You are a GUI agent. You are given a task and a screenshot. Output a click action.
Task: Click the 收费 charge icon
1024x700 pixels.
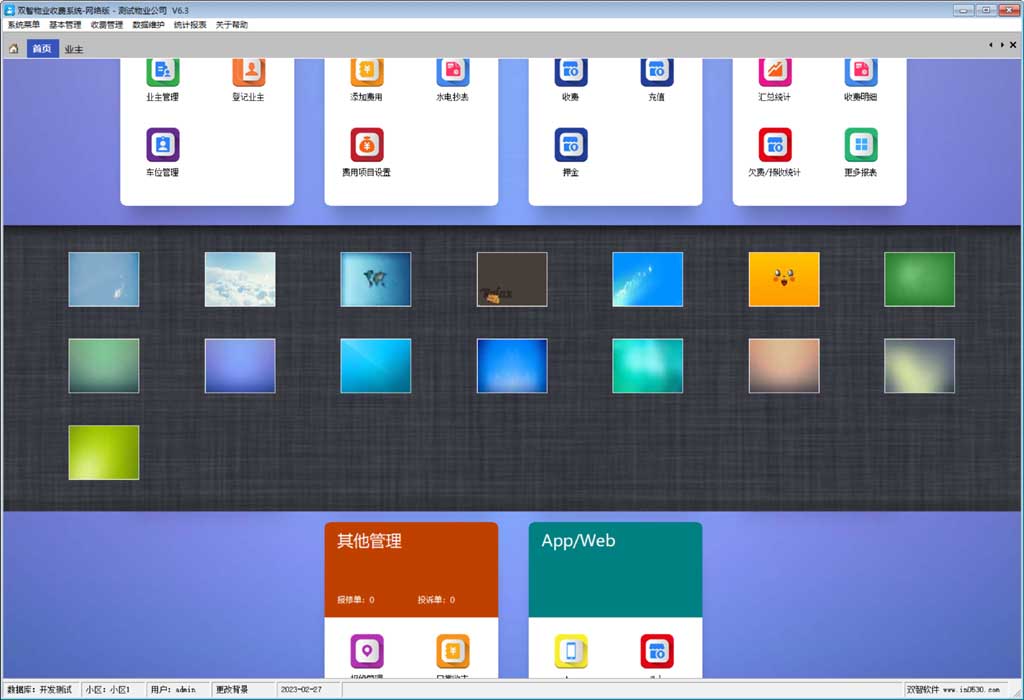click(x=571, y=72)
